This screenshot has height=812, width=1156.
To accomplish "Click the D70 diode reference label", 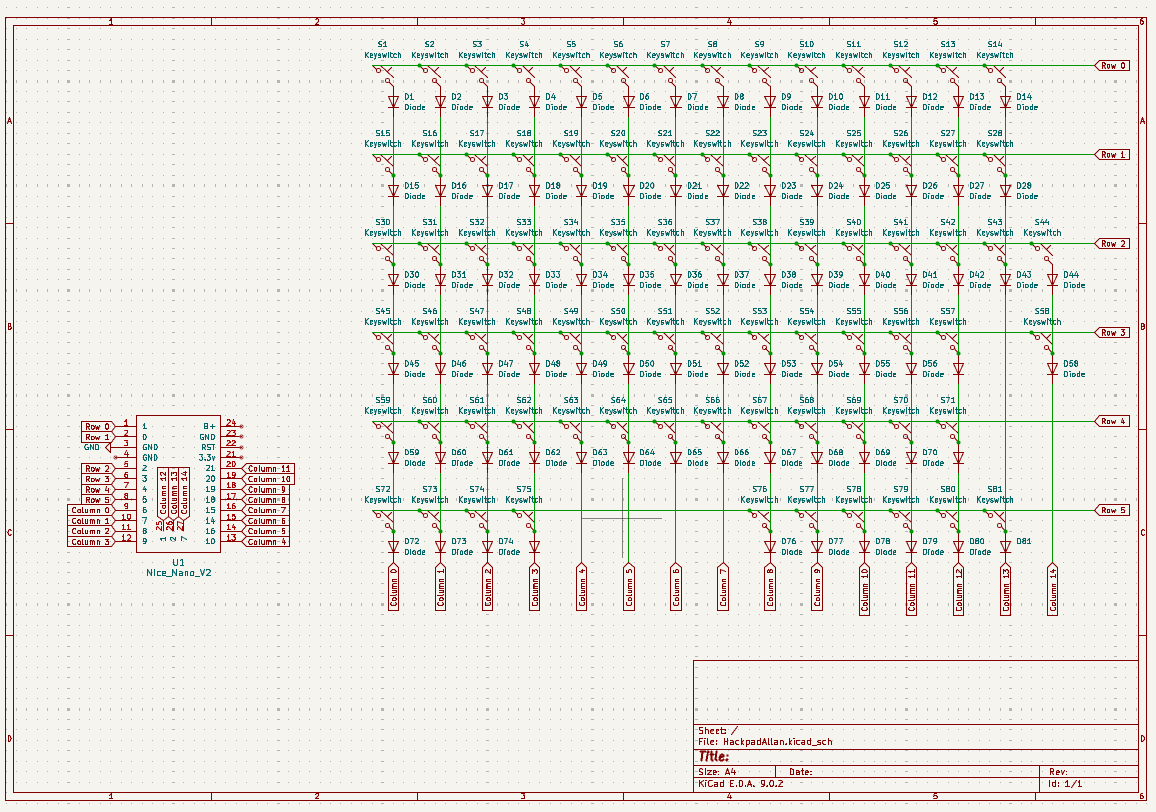I will (x=930, y=453).
